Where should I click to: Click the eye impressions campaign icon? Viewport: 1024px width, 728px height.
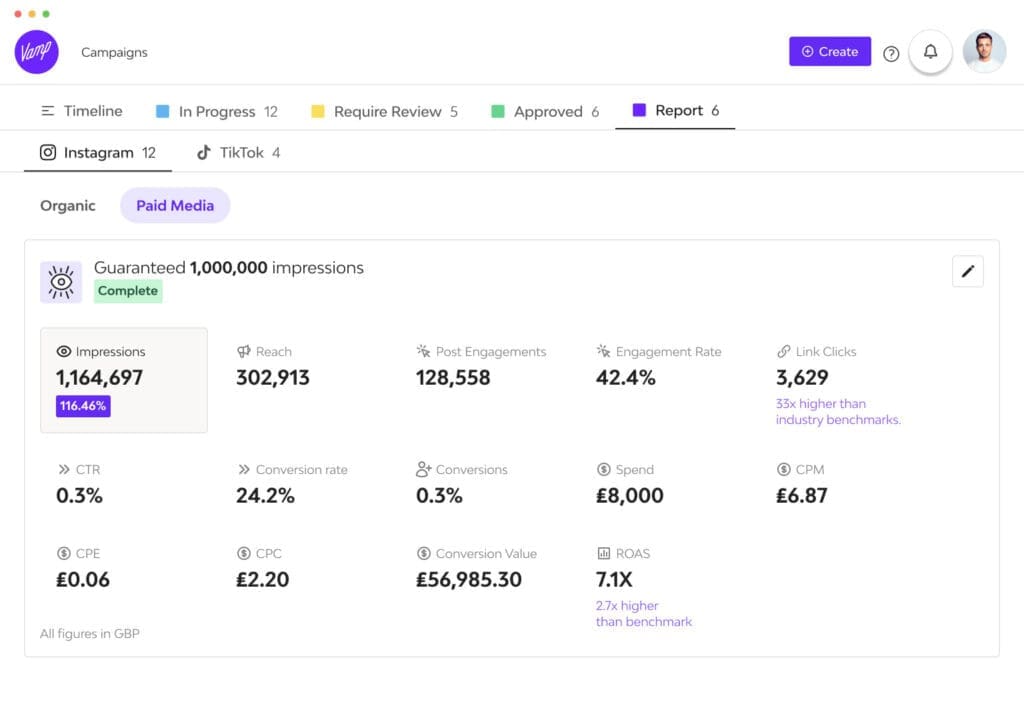pyautogui.click(x=61, y=282)
